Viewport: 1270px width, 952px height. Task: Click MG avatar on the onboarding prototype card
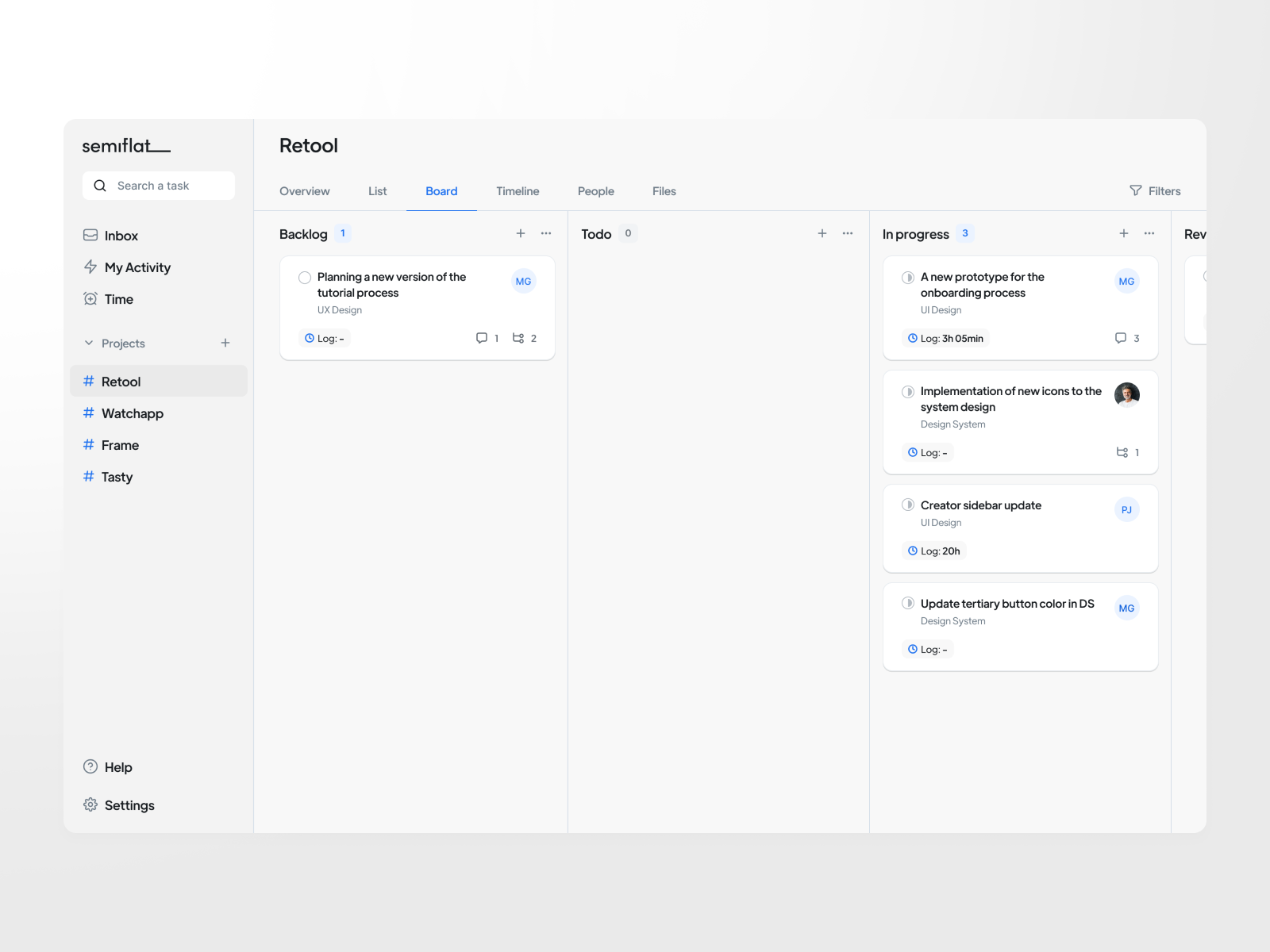click(1126, 281)
